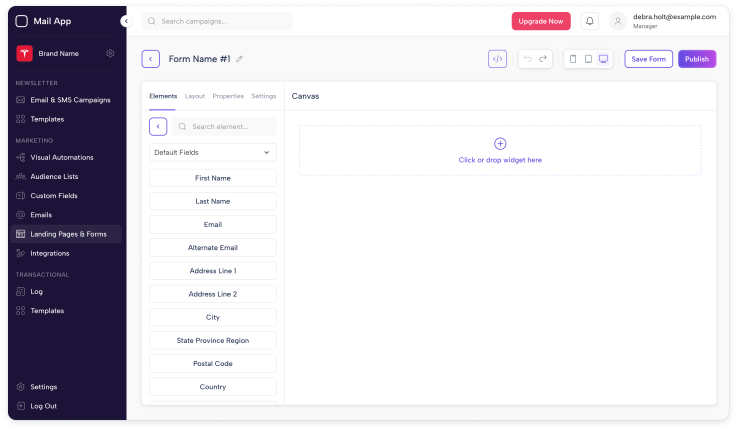Switch to mobile preview mode
737x430 pixels.
coord(573,59)
